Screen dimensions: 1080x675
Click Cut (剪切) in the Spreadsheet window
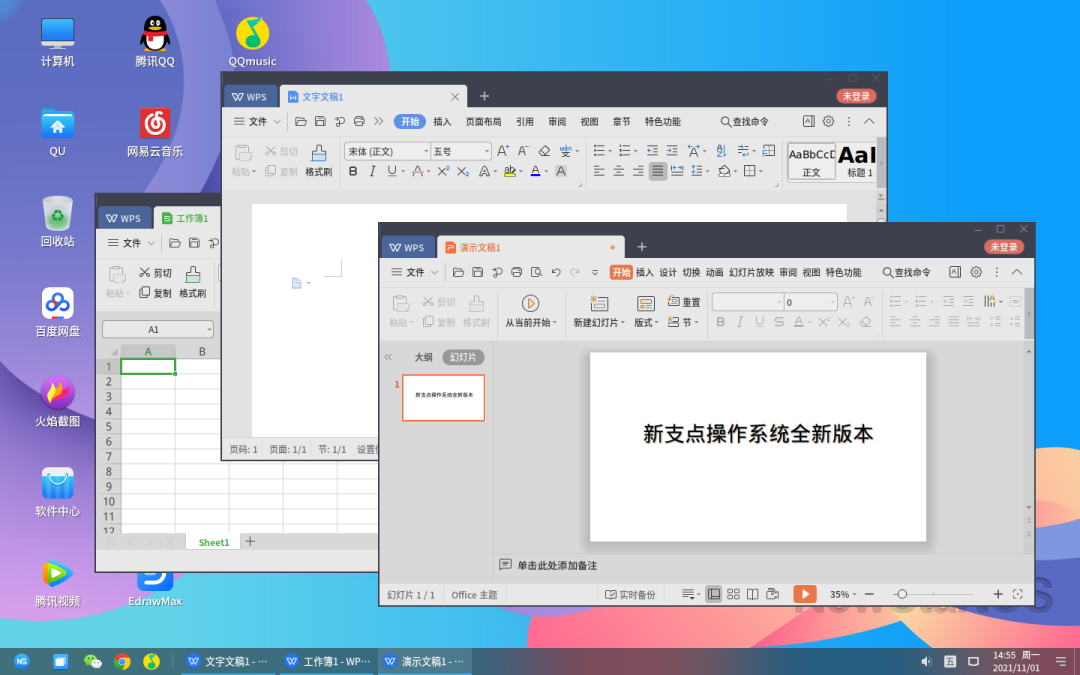coord(155,273)
